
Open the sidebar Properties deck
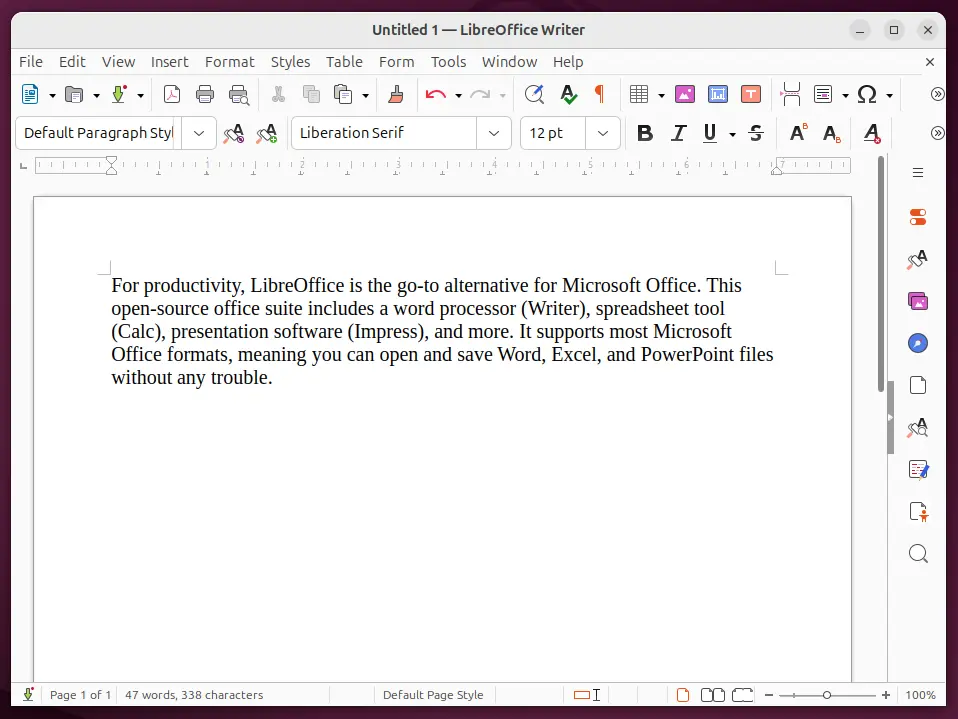[918, 217]
